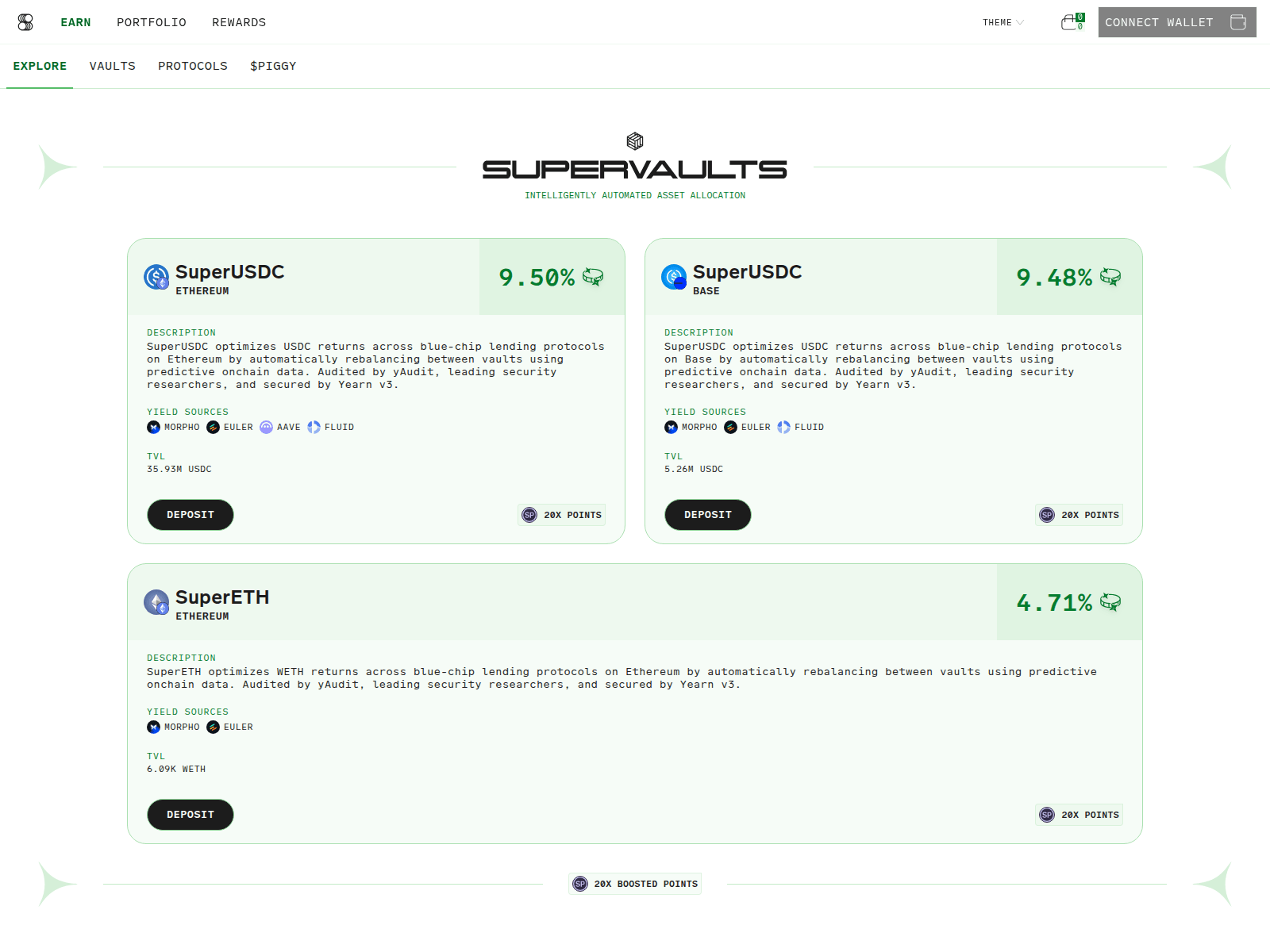Image resolution: width=1270 pixels, height=952 pixels.
Task: Click the Superform logo icon in header
Action: [x=25, y=22]
